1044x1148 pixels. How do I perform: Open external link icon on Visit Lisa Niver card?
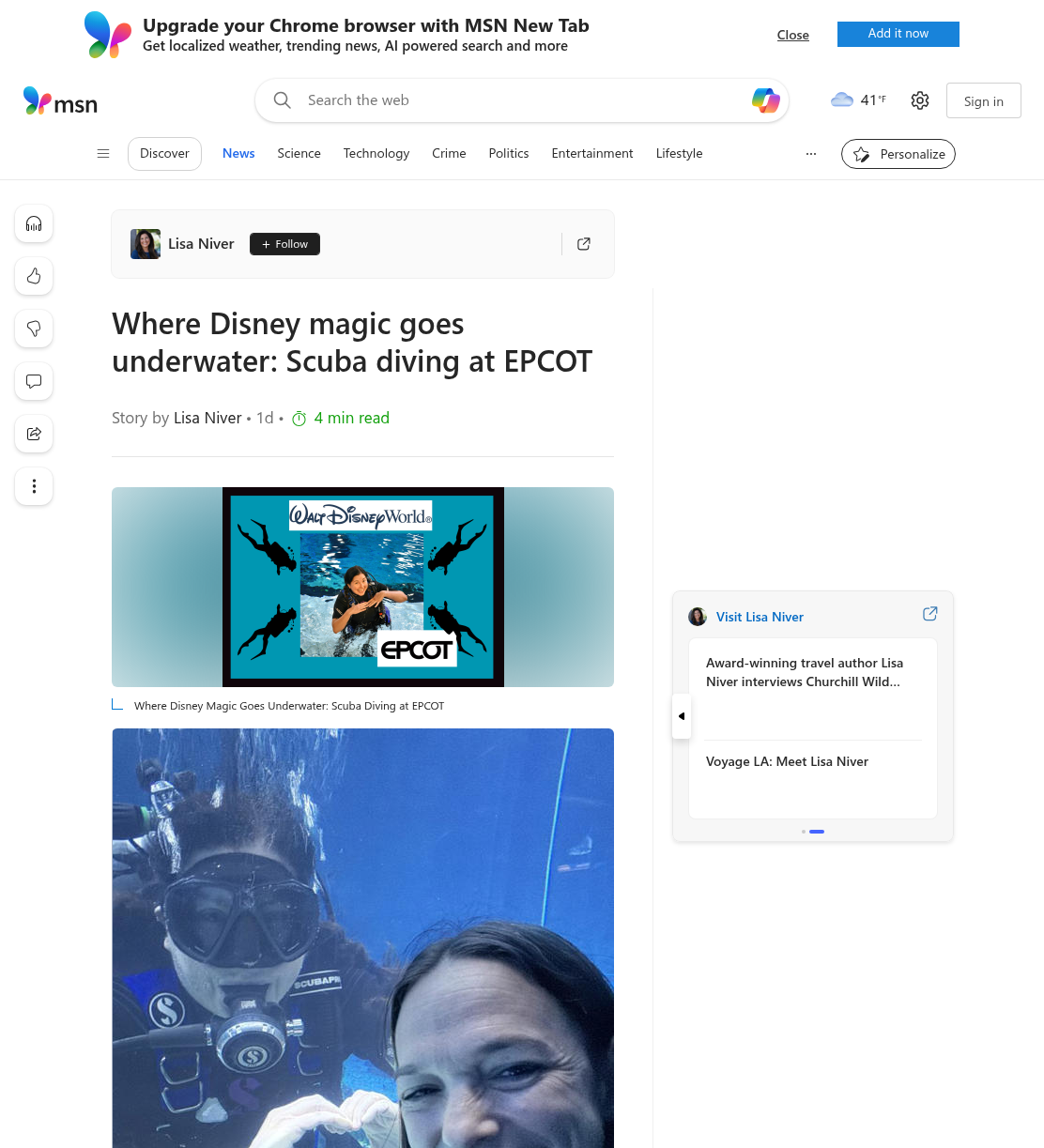(x=930, y=614)
